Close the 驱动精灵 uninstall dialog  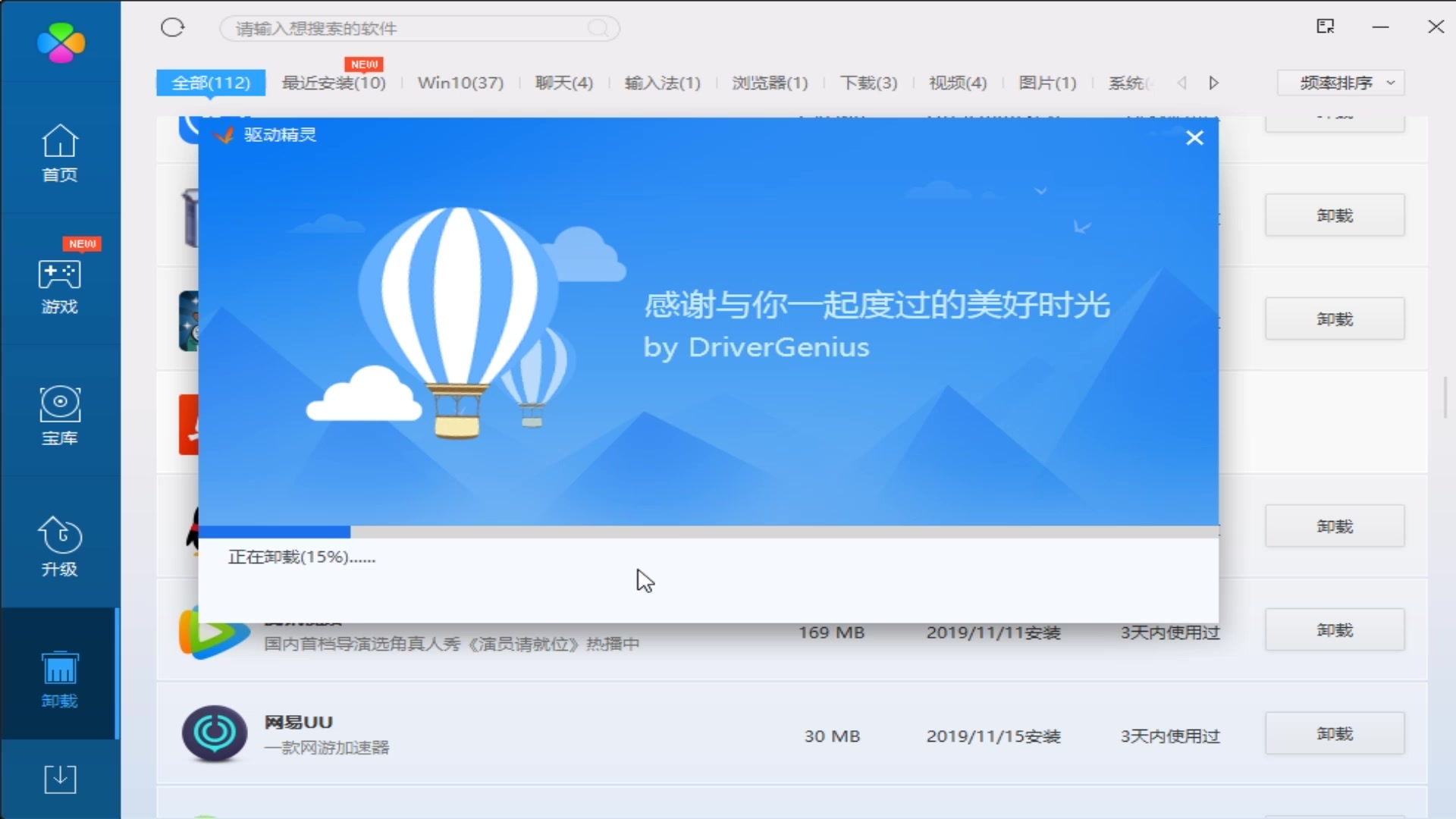[1194, 138]
